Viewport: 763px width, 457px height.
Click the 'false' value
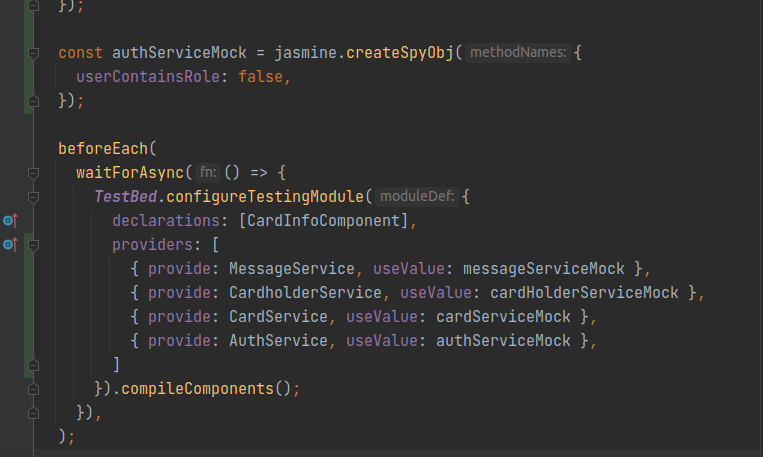tap(260, 76)
